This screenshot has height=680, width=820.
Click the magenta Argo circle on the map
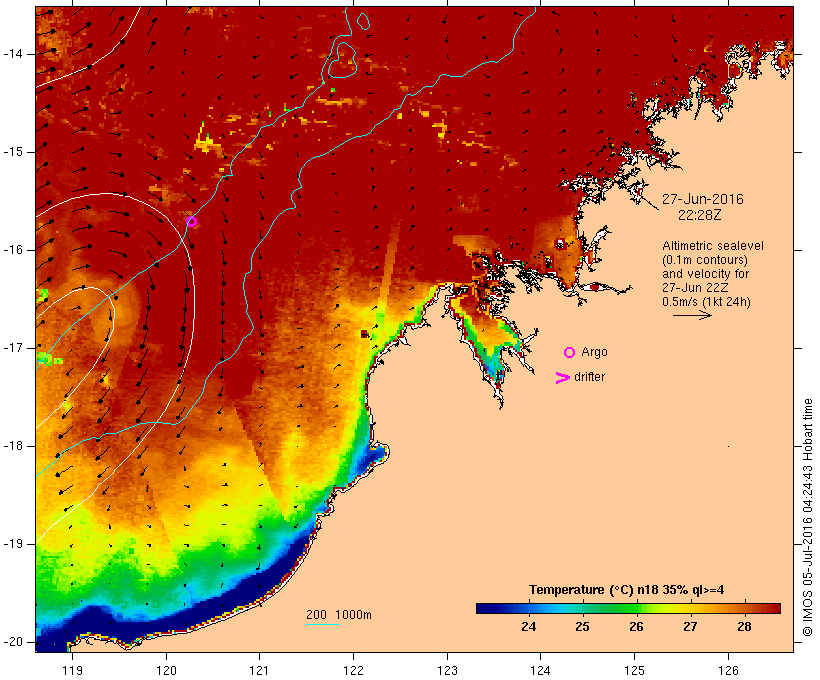[191, 222]
